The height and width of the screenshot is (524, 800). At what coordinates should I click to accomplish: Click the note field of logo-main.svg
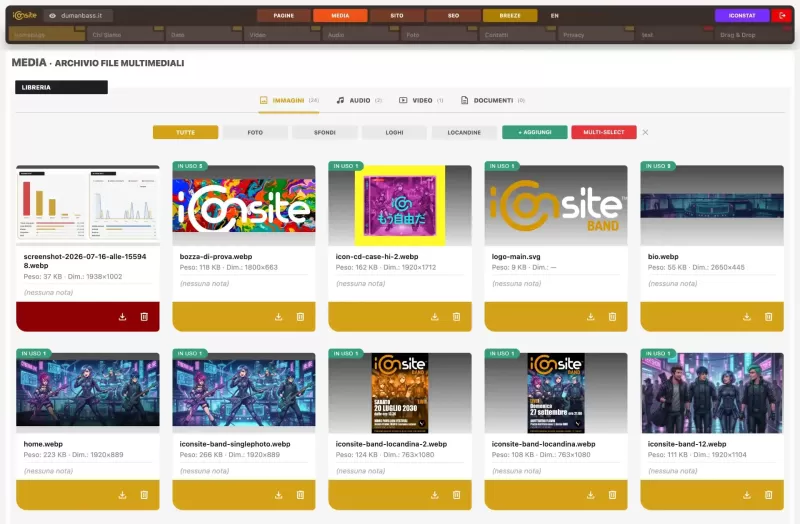pos(556,284)
